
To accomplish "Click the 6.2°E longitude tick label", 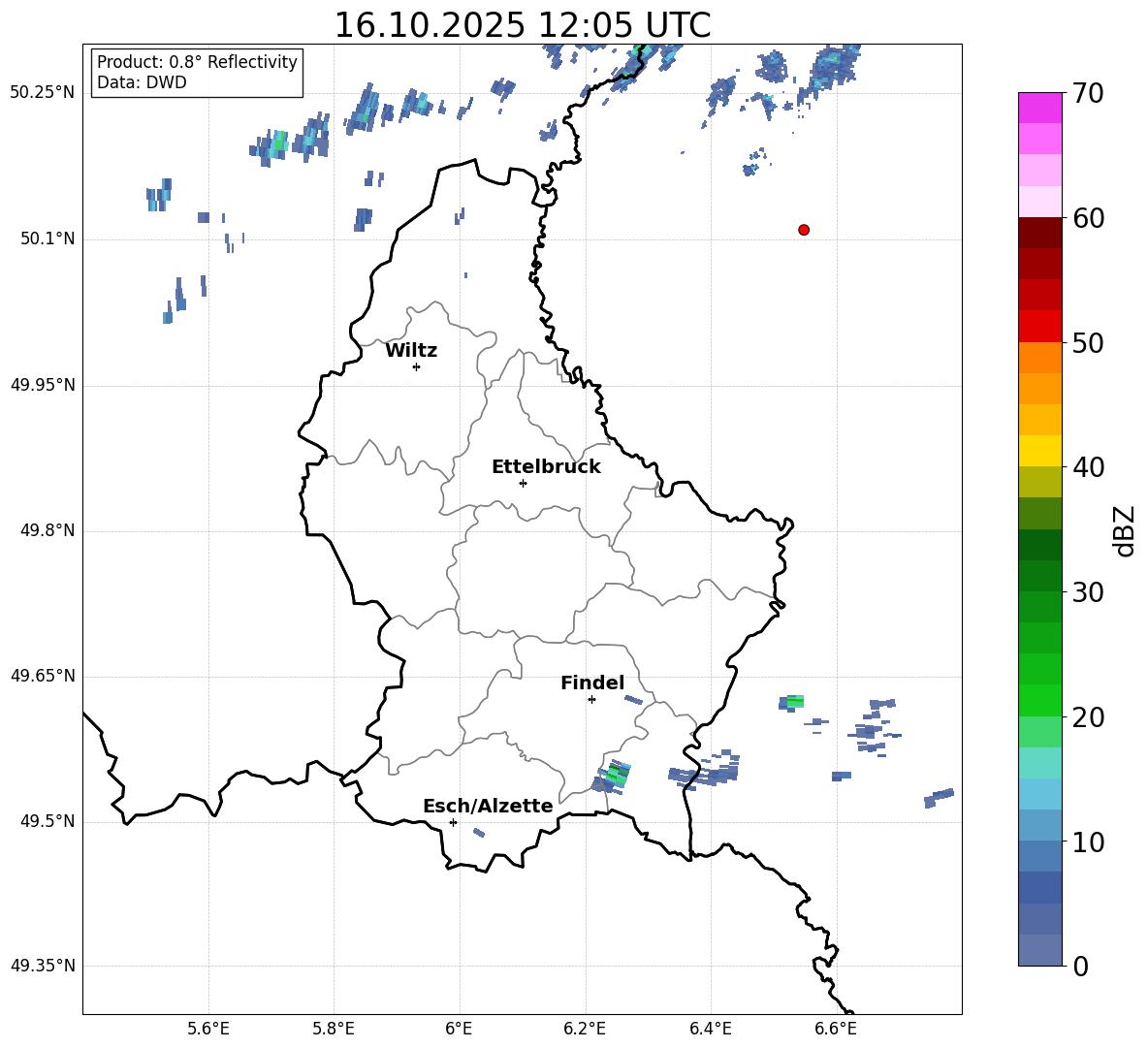I will pos(586,1028).
